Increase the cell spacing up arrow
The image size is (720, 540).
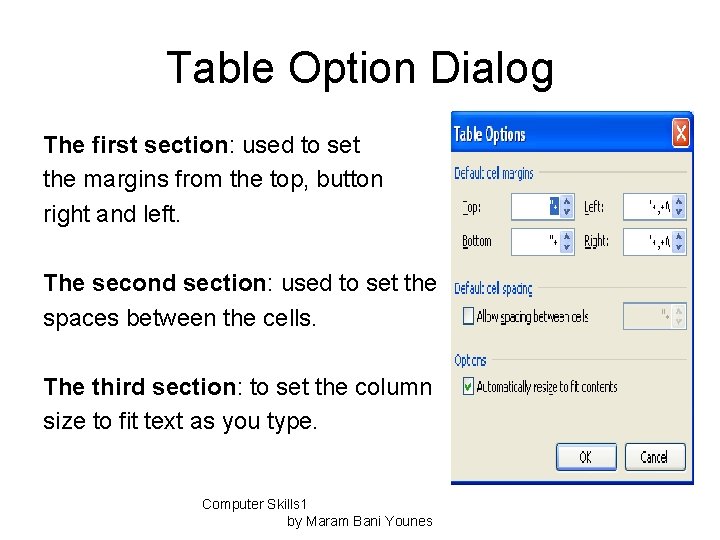(x=679, y=311)
